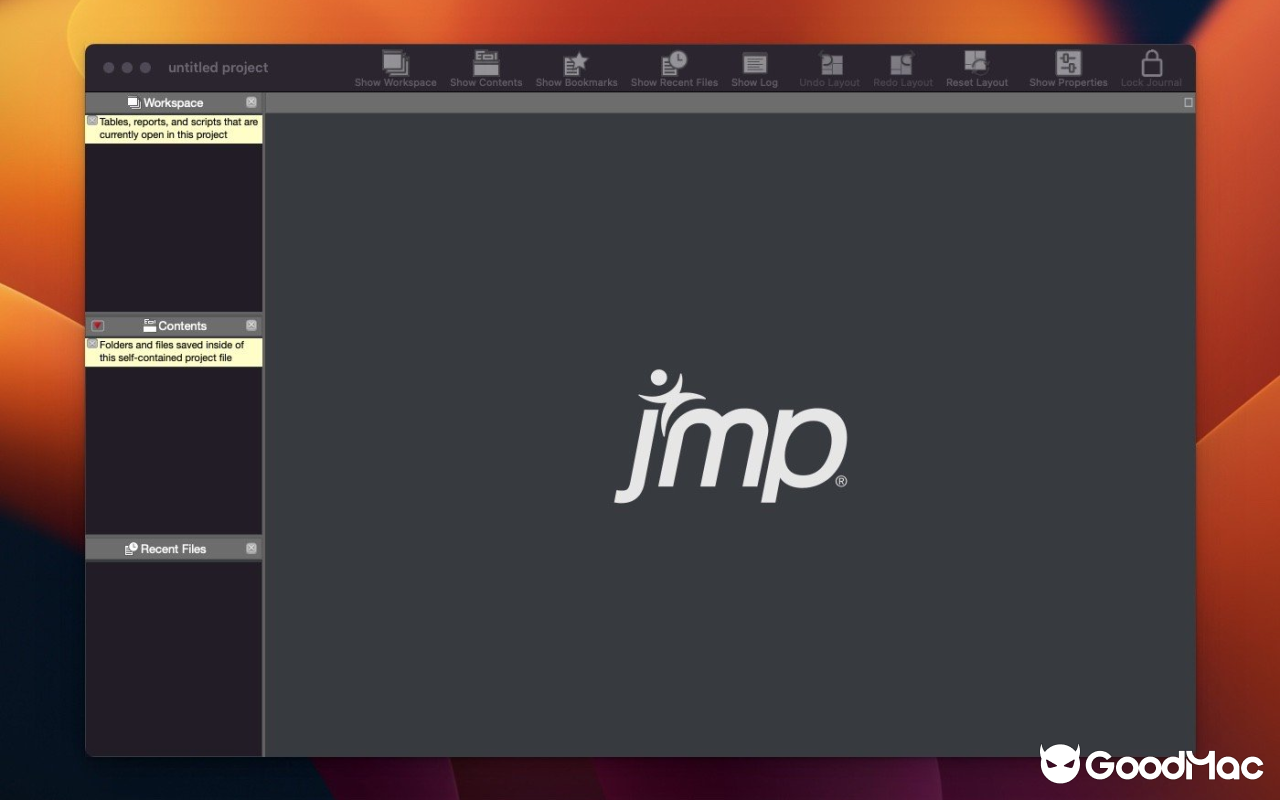Close the Workspace panel
The width and height of the screenshot is (1280, 800).
coord(252,102)
